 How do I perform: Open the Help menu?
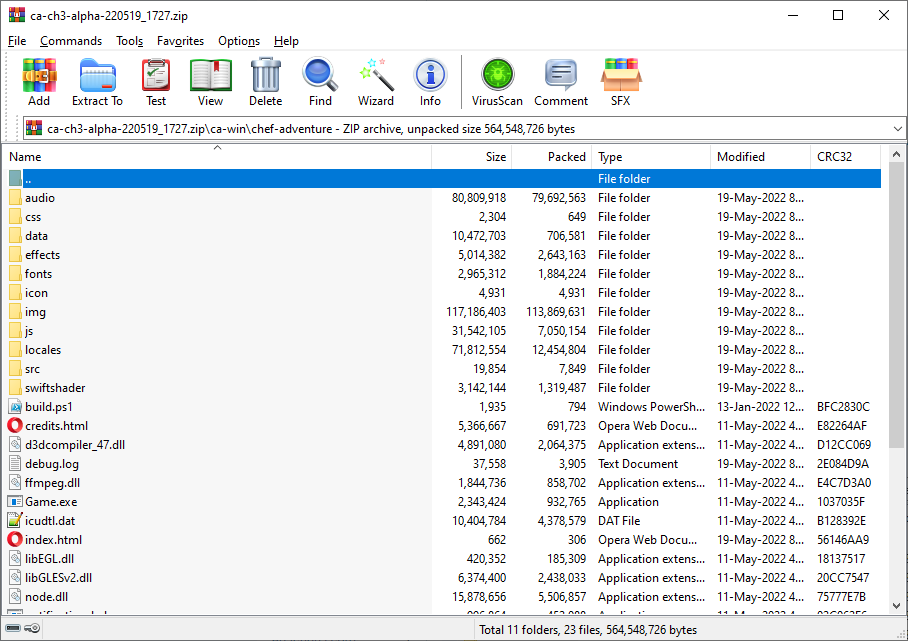click(x=286, y=41)
